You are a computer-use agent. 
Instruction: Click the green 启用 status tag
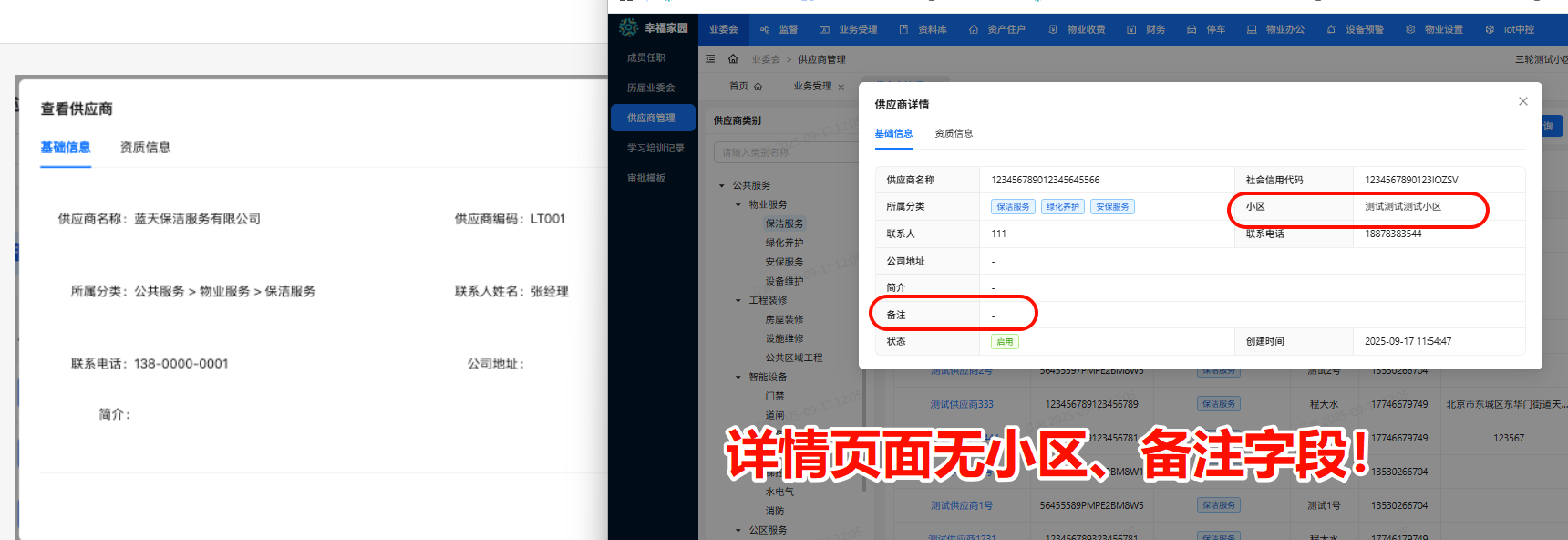[x=1005, y=342]
